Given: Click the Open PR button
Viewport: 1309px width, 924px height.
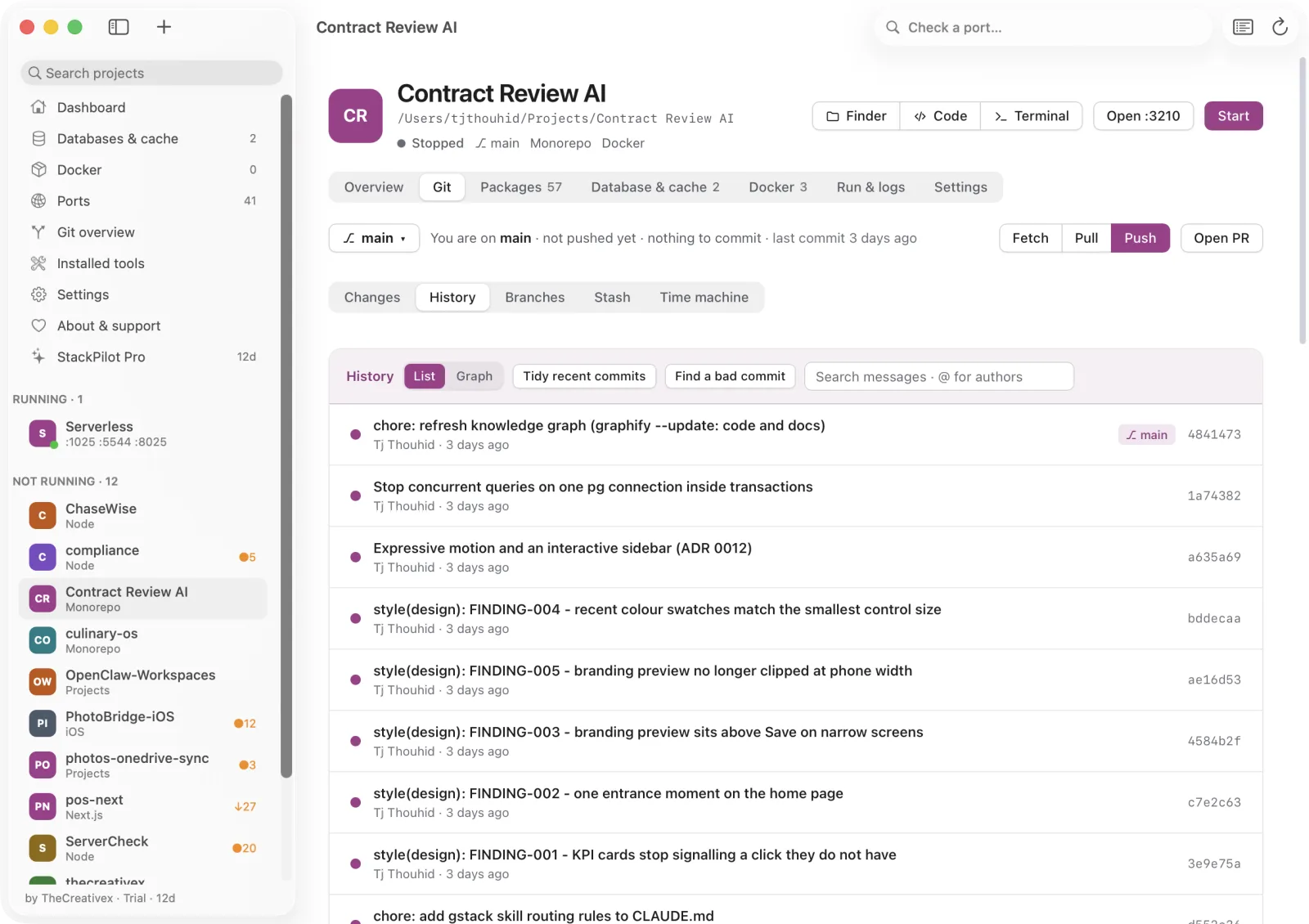Looking at the screenshot, I should [1221, 238].
